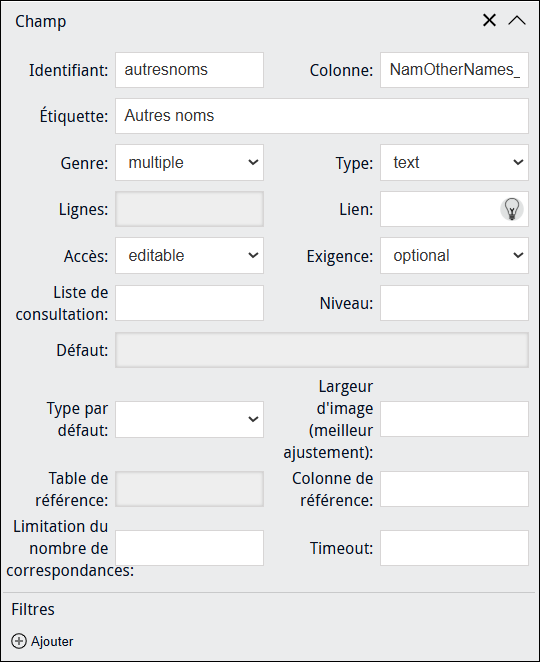Screen dimensions: 540x662
Task: Open the Type dropdown showing text
Action: tap(454, 163)
